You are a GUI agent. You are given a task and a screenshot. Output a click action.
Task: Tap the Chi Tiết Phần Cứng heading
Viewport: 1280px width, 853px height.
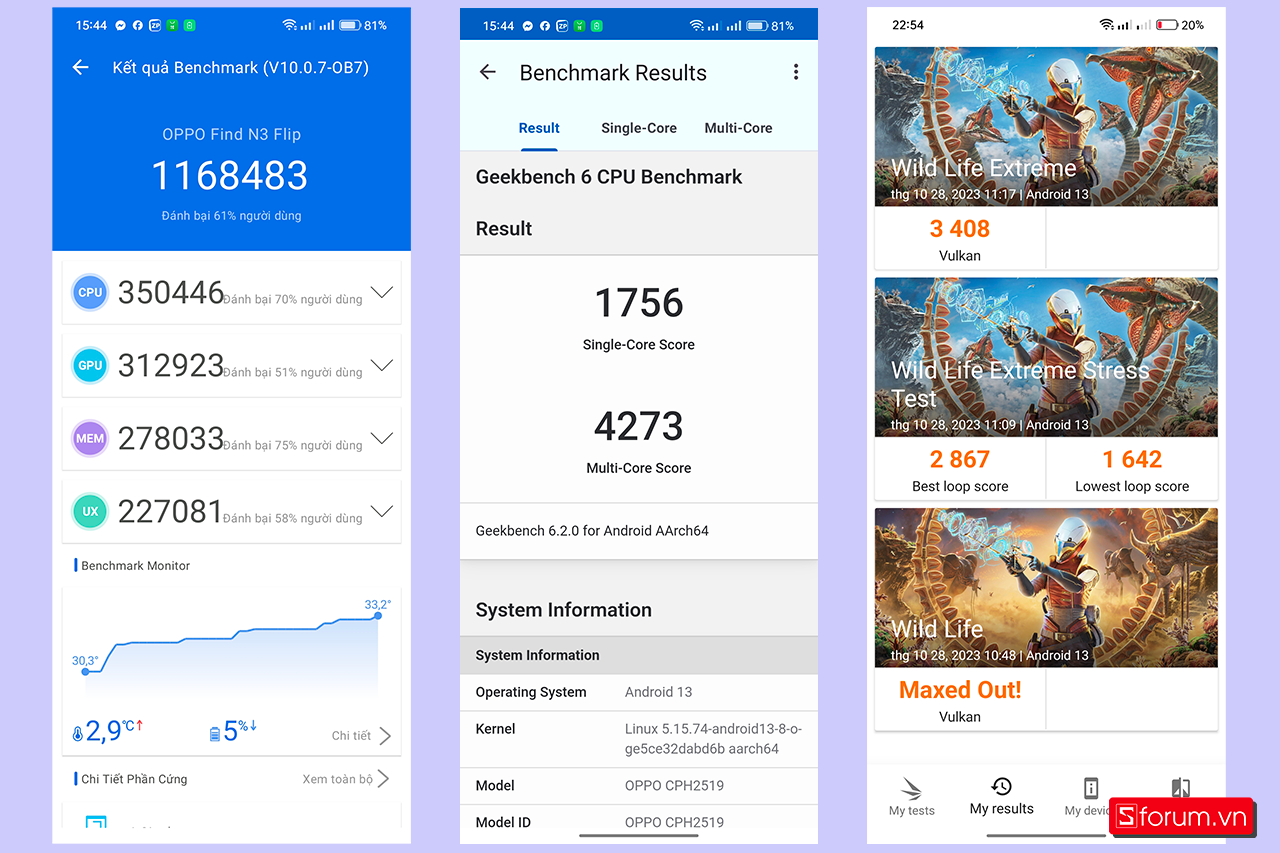[x=134, y=779]
